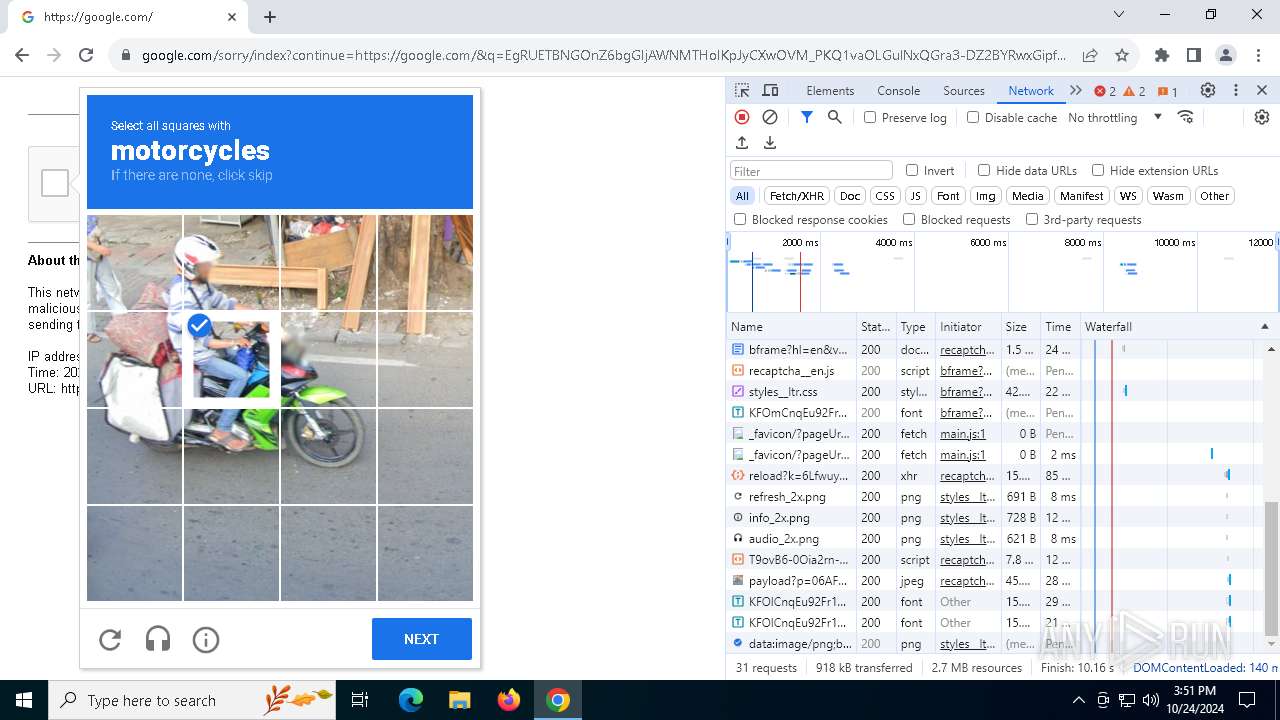Open the network conditions wifi icon
Image resolution: width=1280 pixels, height=720 pixels.
pos(1186,117)
